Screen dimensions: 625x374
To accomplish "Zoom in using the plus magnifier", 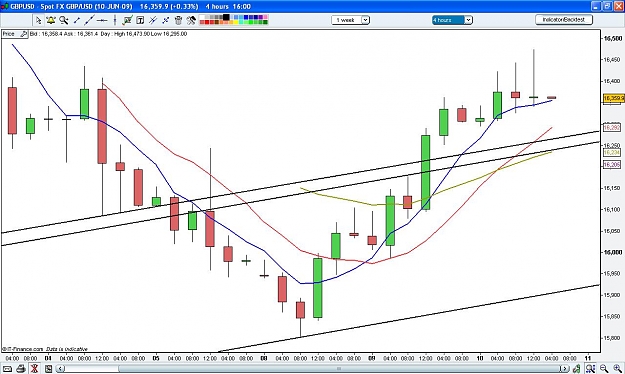I will point(617,369).
